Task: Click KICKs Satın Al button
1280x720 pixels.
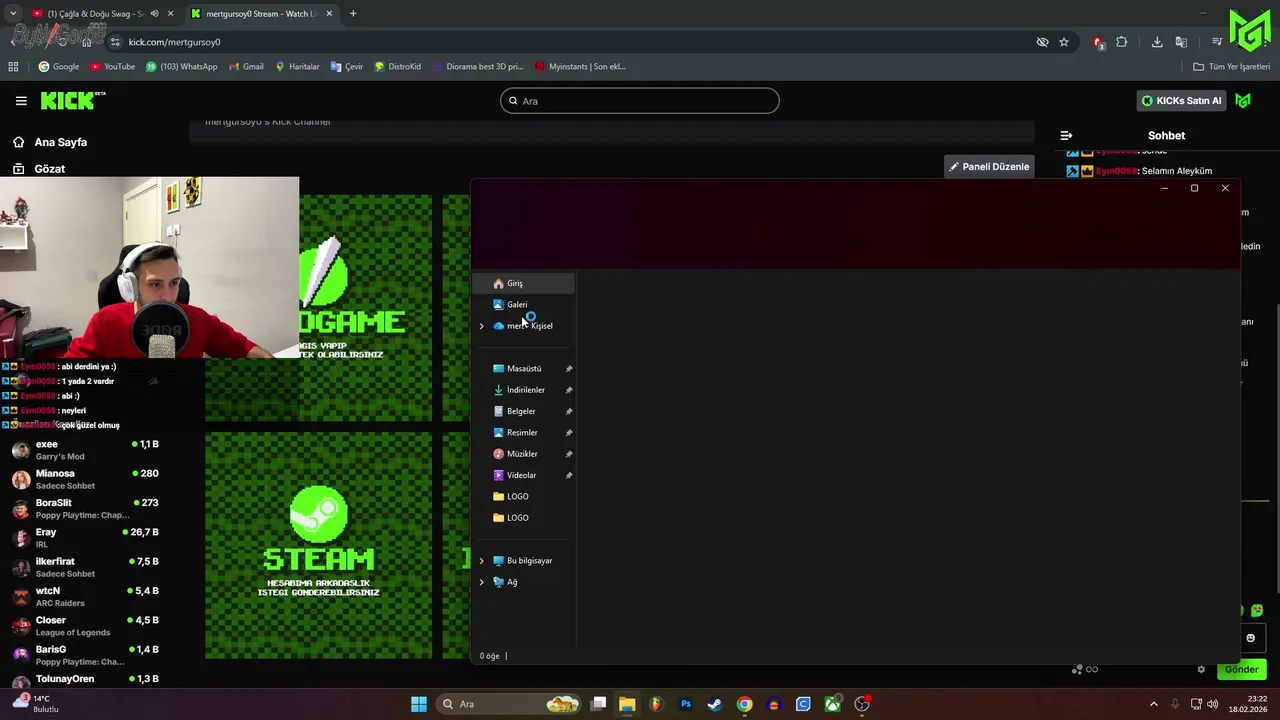Action: (1182, 100)
